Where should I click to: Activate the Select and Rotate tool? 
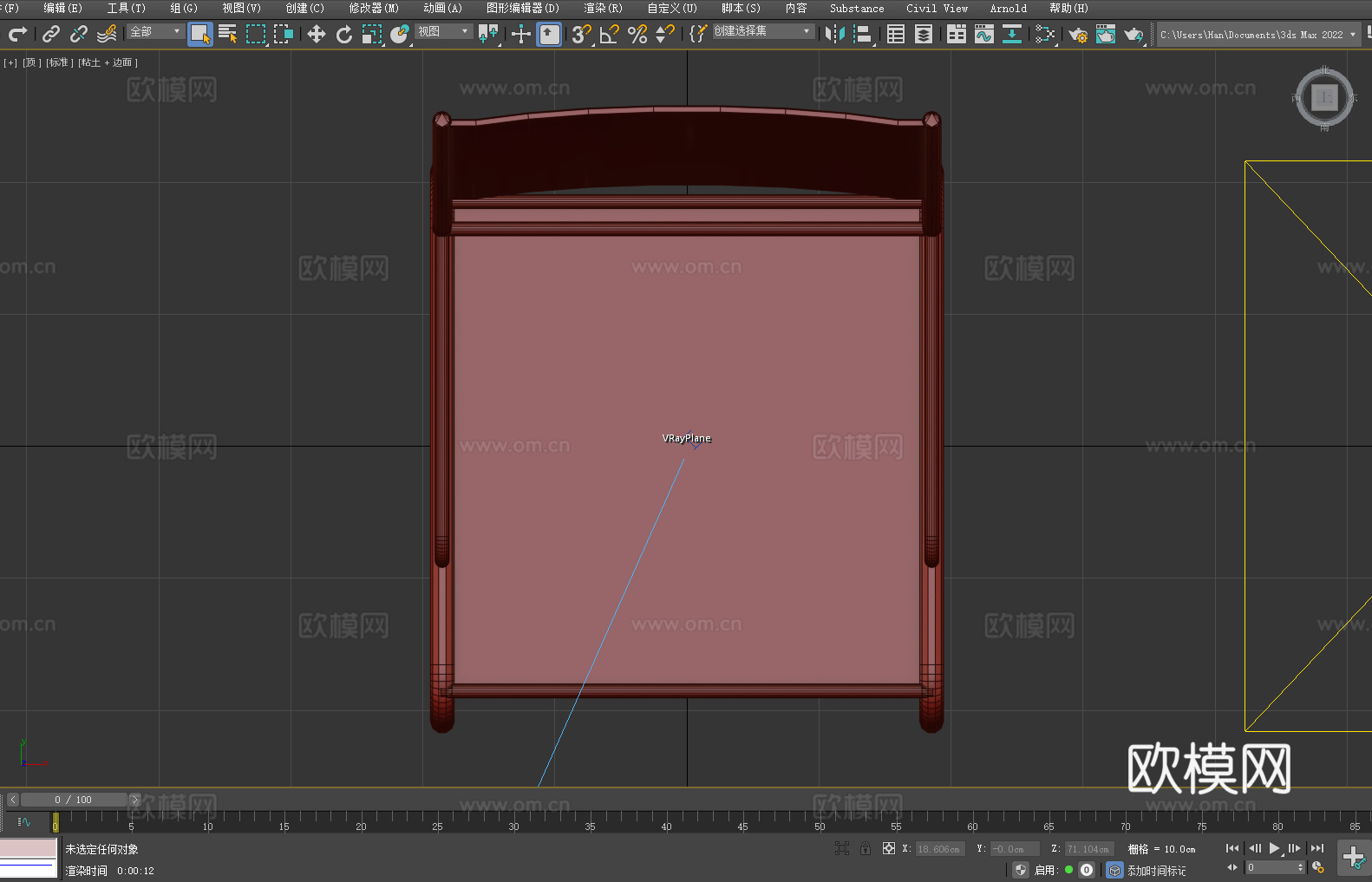(x=344, y=34)
